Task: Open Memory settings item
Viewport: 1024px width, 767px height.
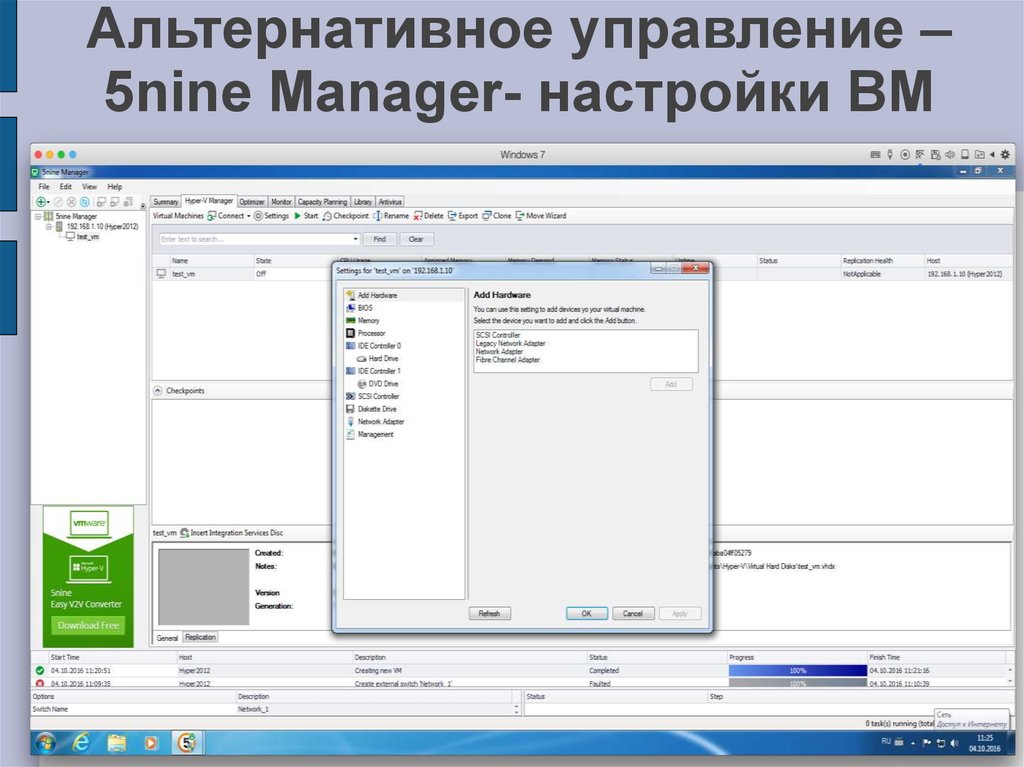Action: (362, 321)
